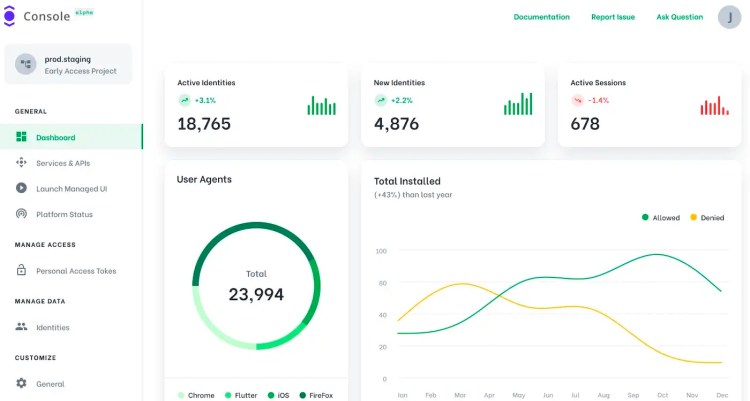Click the Ask Question link
The width and height of the screenshot is (750, 401).
point(679,17)
